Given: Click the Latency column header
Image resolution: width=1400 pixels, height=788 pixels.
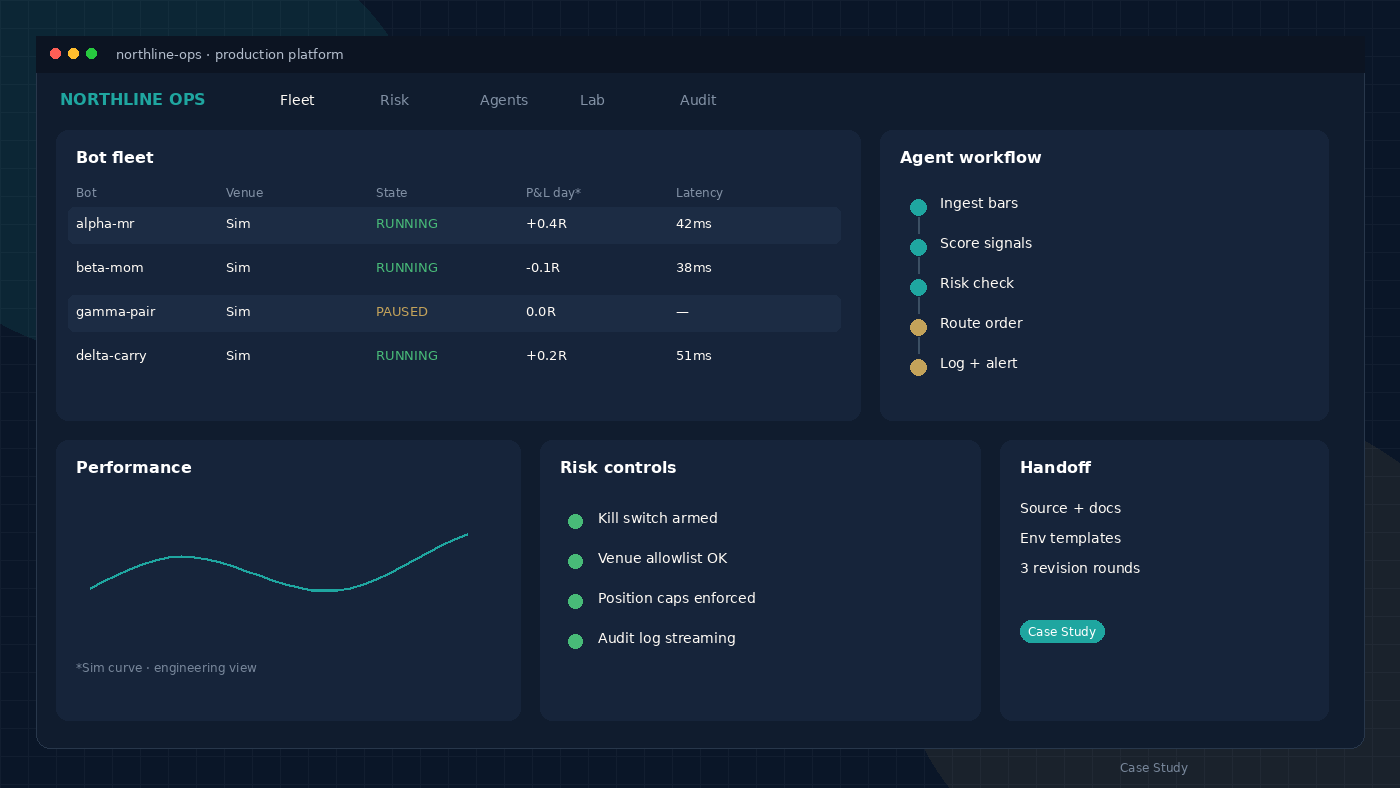Looking at the screenshot, I should (x=699, y=193).
